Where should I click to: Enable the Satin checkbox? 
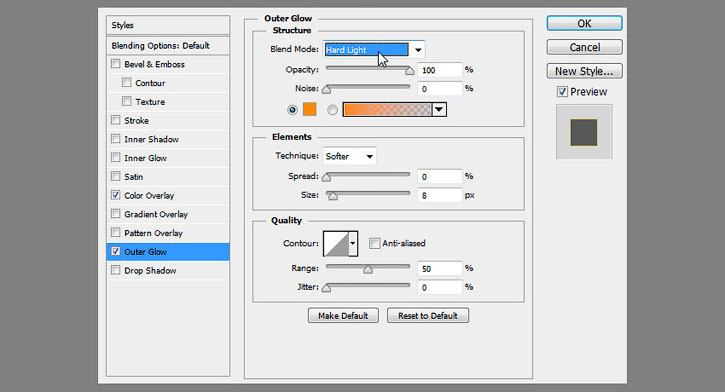(116, 176)
